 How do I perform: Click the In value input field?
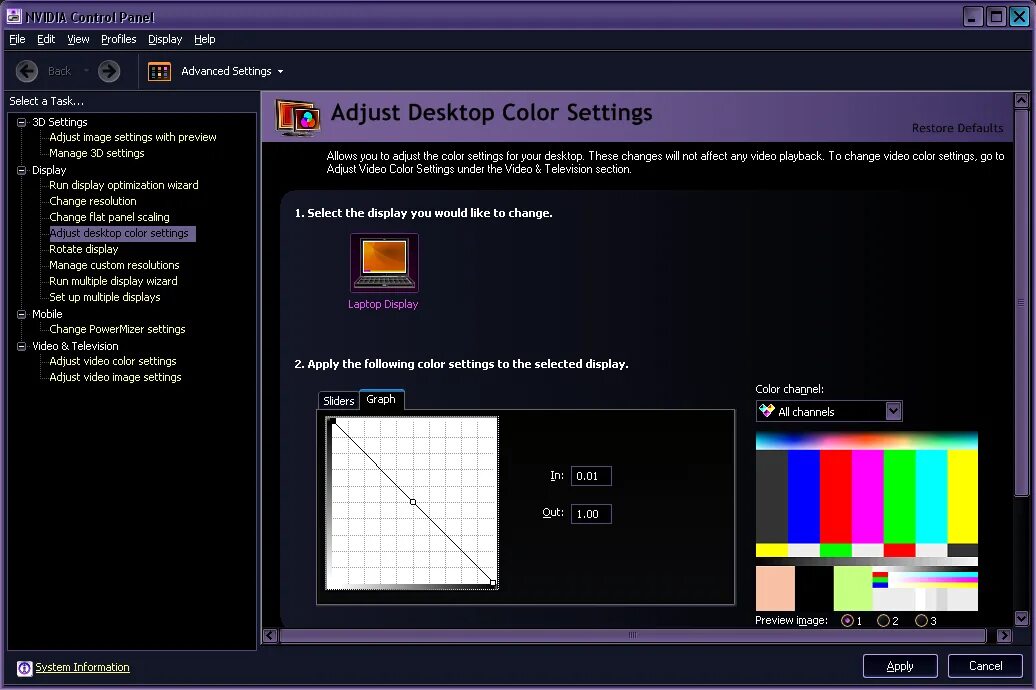tap(591, 476)
